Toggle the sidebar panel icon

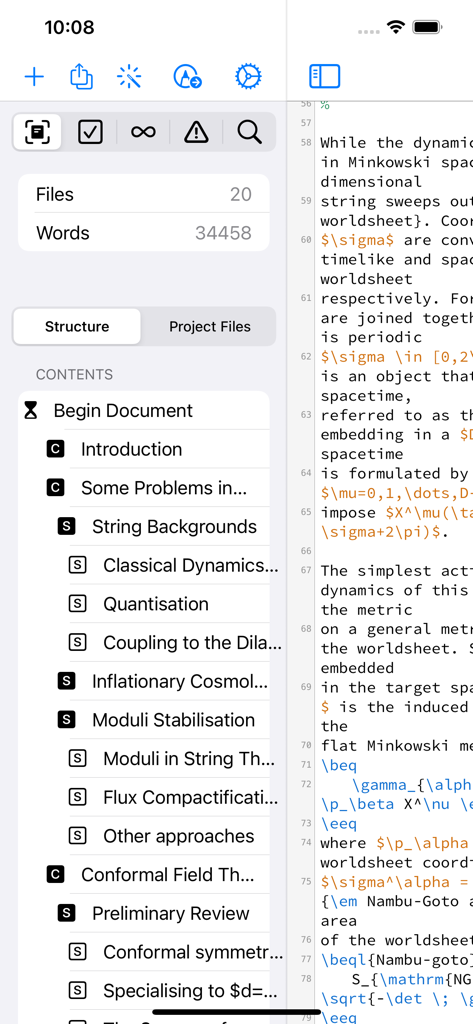[x=325, y=76]
